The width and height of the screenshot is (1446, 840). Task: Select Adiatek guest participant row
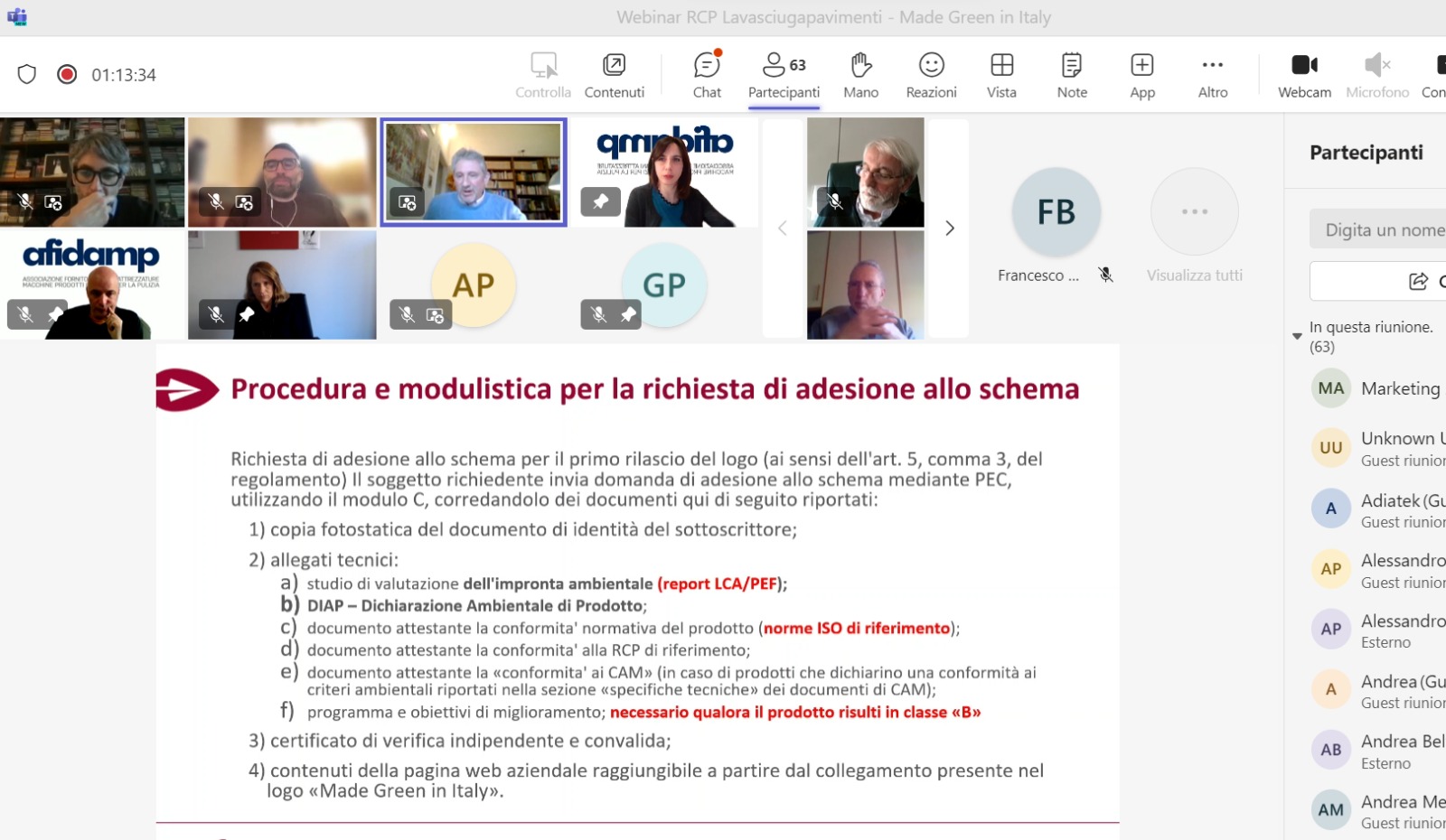coord(1378,509)
